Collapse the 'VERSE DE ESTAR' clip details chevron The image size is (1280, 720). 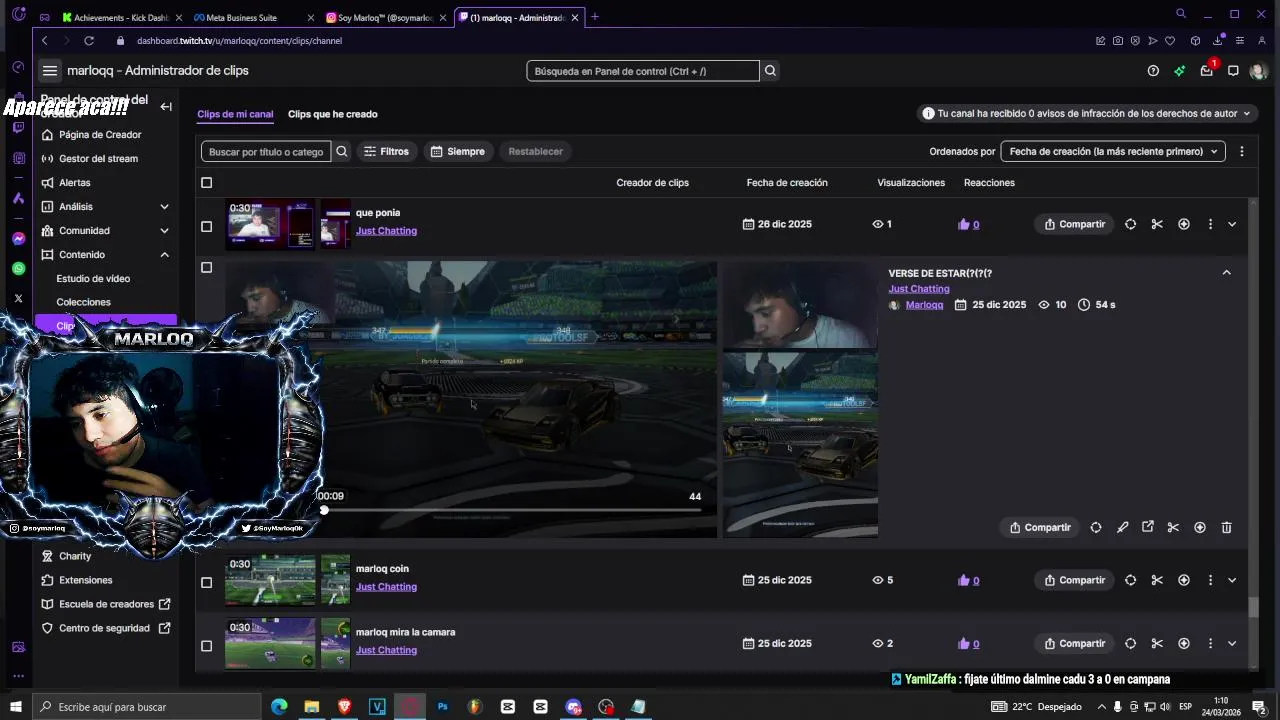1227,273
